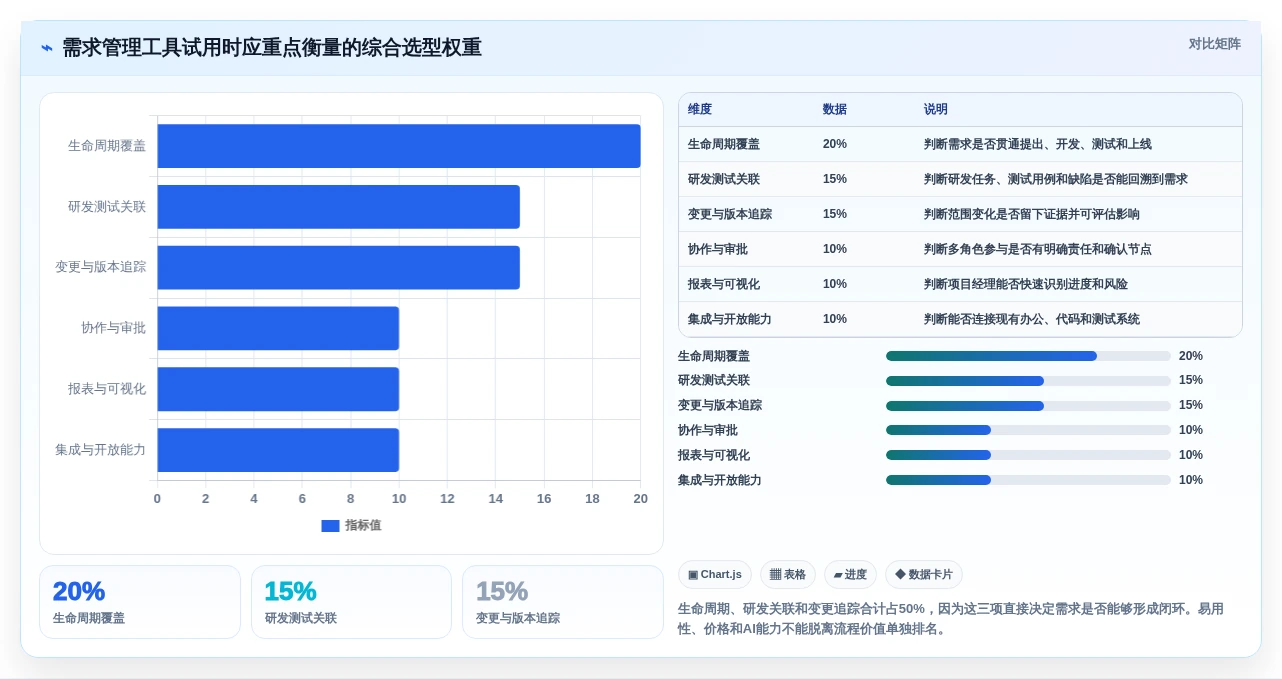Click the 协作与审批 10% progress bar
1282x679 pixels.
(1028, 431)
